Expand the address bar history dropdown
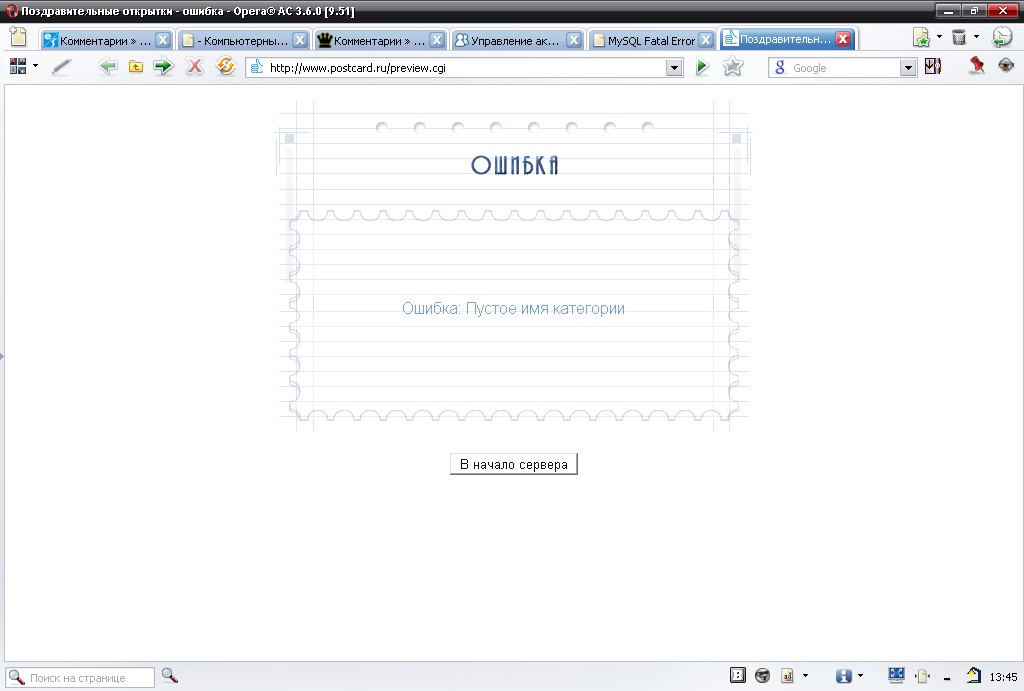 (x=674, y=68)
